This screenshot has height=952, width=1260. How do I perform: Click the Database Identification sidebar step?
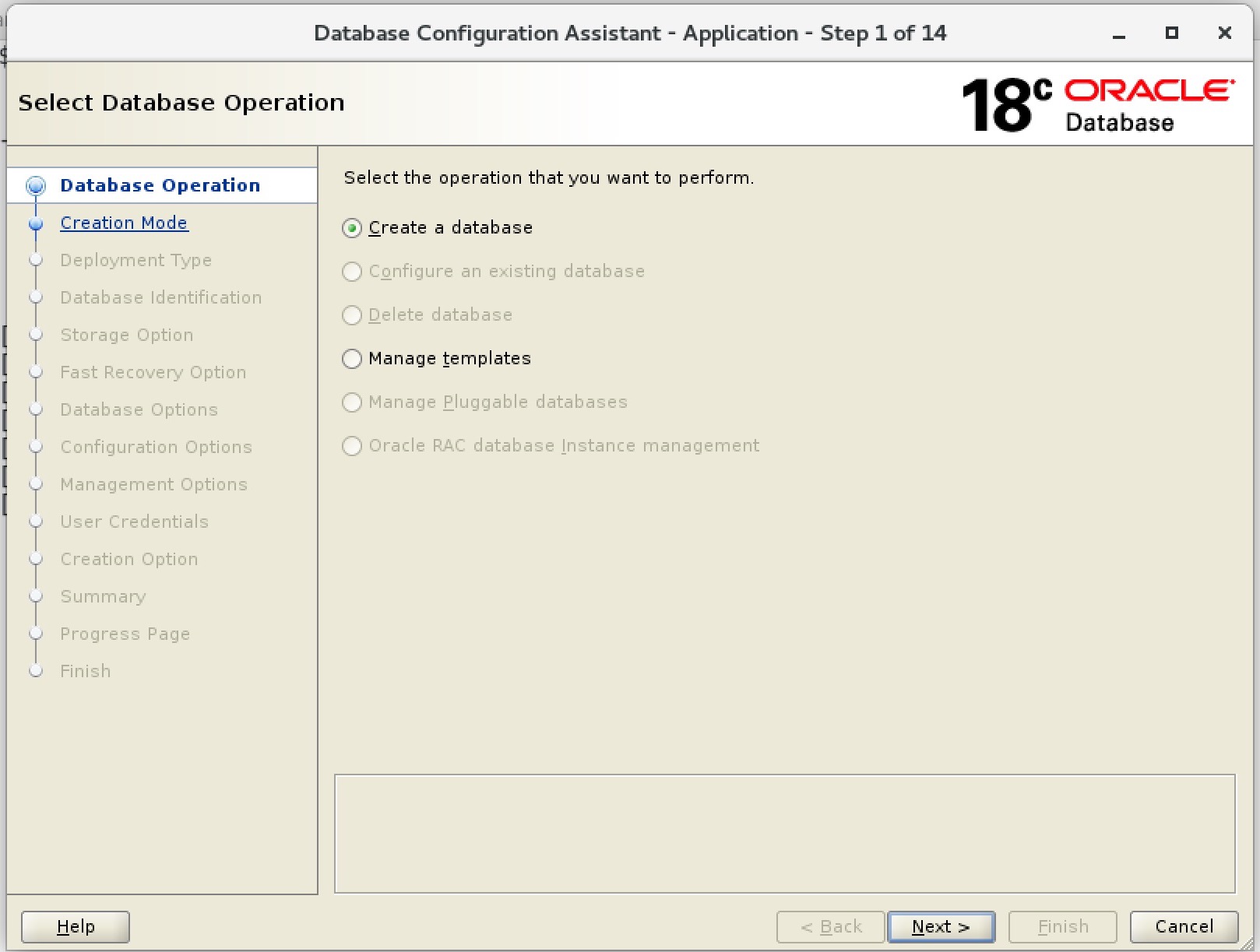tap(160, 297)
